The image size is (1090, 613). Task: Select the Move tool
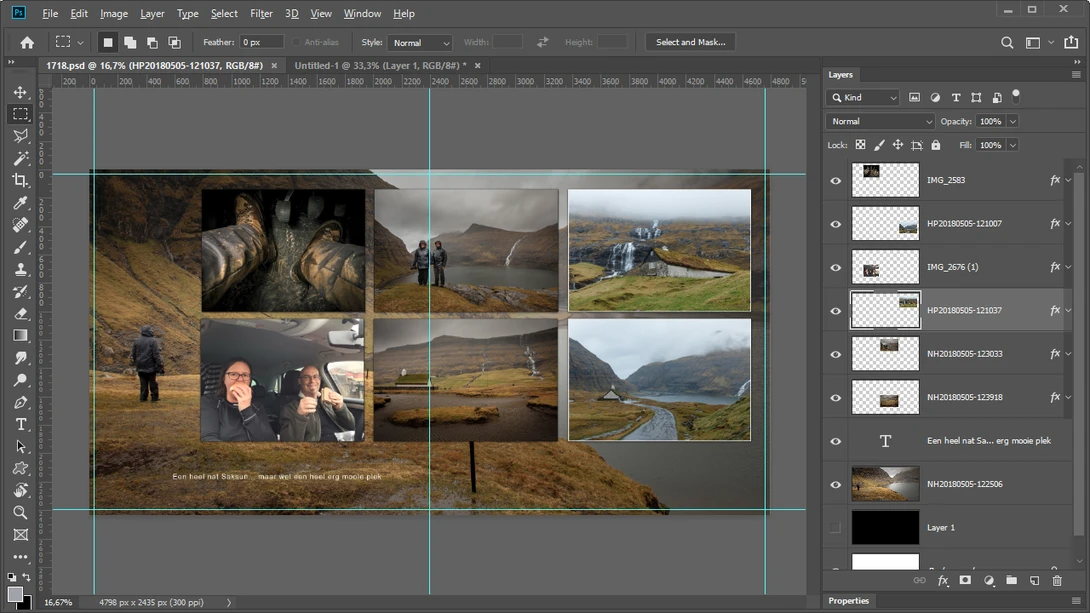(20, 92)
